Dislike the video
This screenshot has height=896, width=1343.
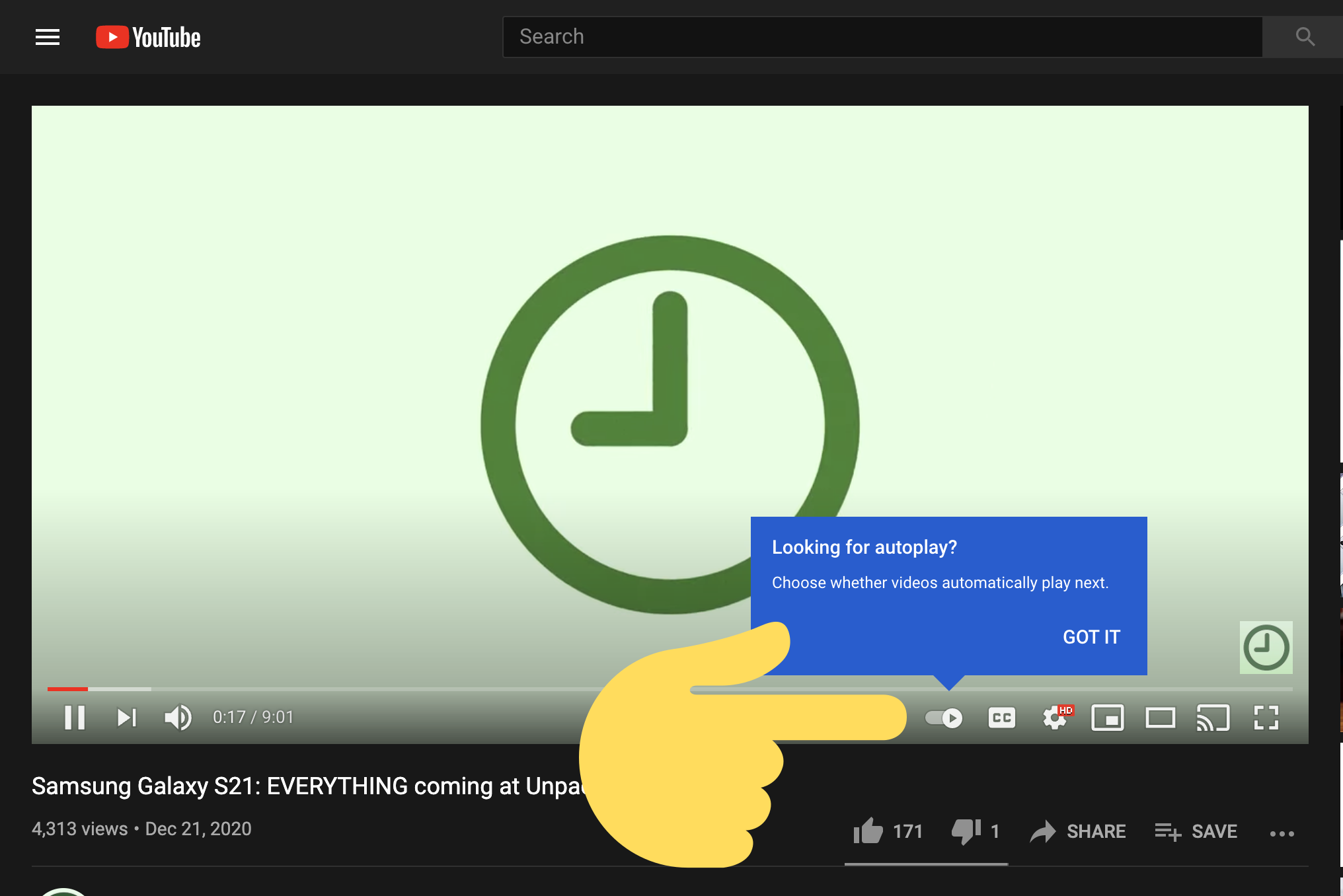[965, 831]
